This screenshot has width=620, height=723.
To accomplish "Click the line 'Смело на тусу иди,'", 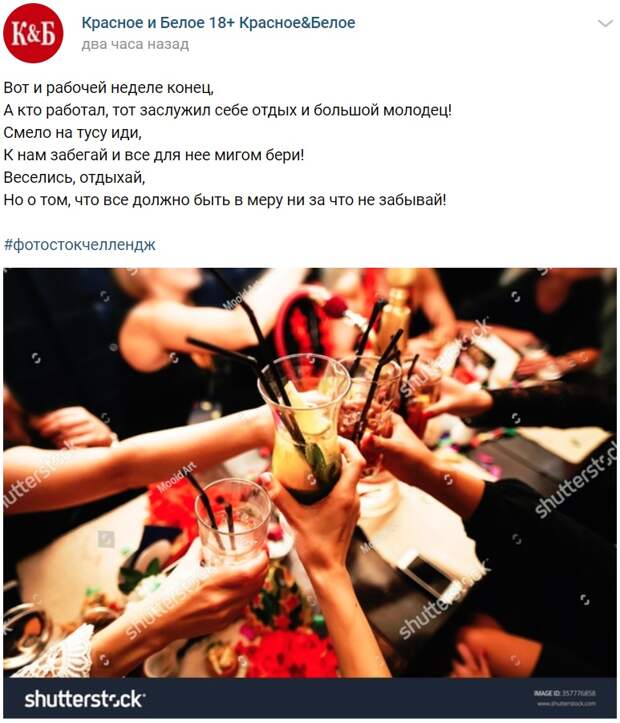I will pyautogui.click(x=72, y=133).
